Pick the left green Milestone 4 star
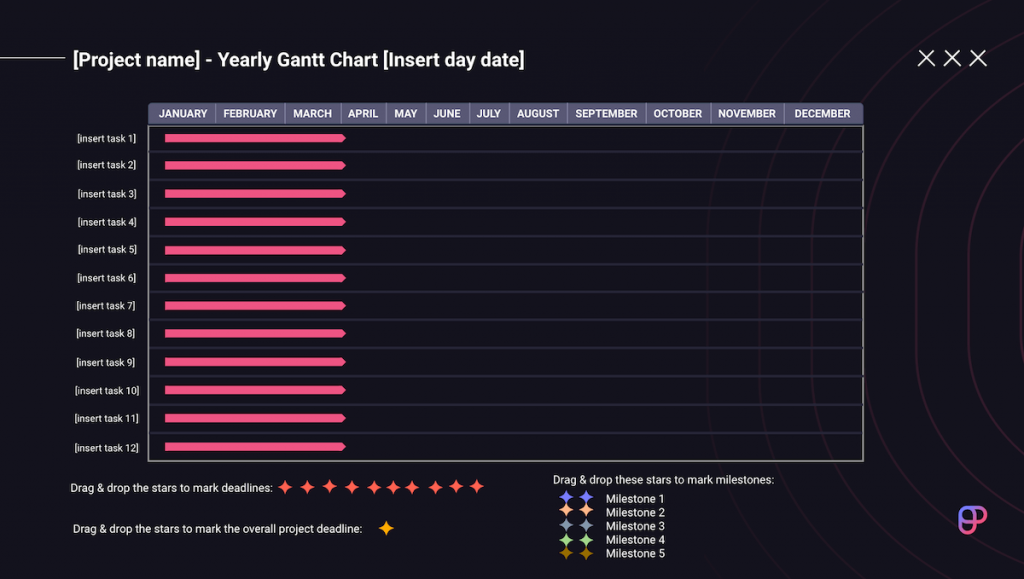 point(567,540)
